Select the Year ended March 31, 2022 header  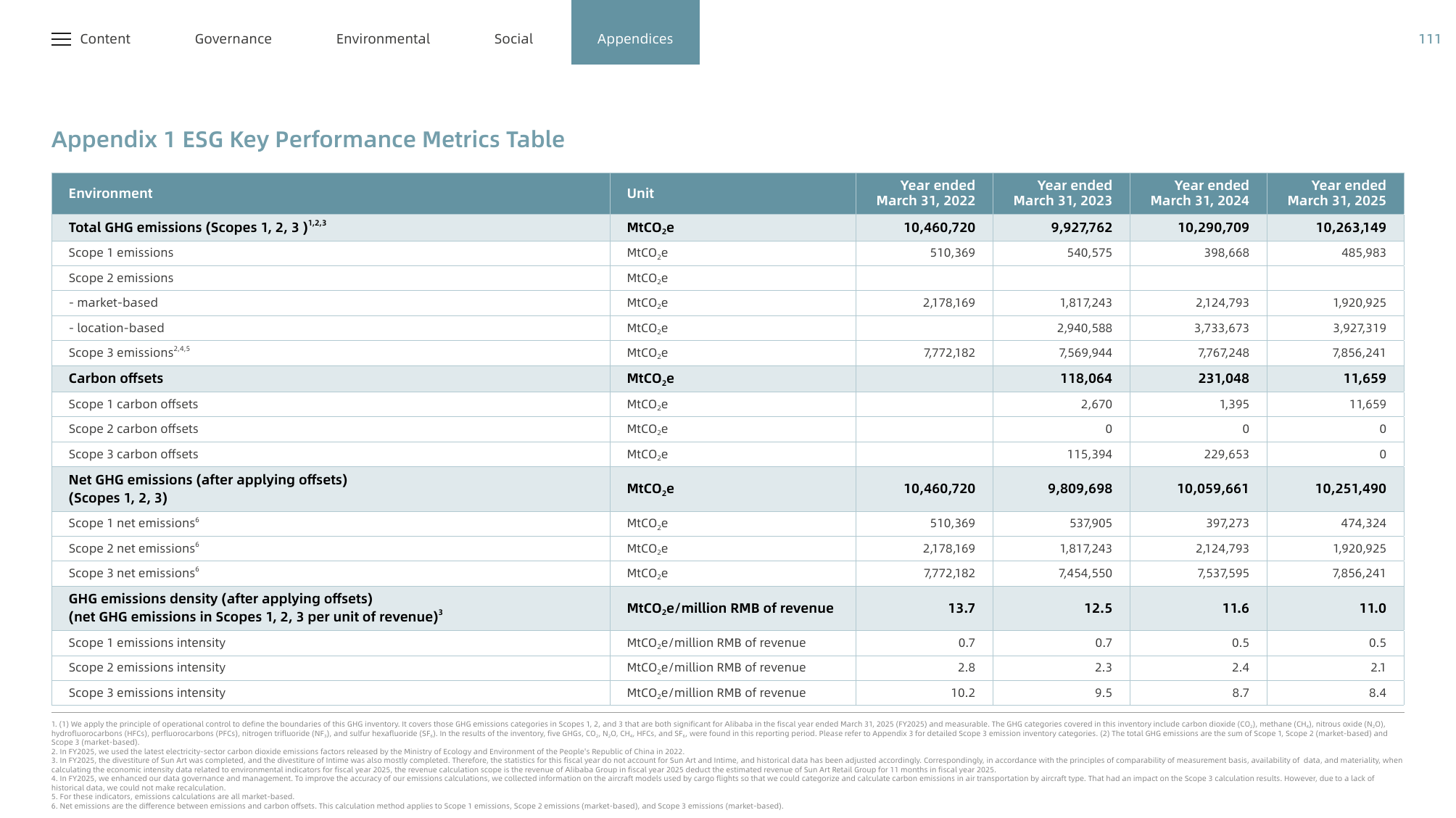[925, 193]
